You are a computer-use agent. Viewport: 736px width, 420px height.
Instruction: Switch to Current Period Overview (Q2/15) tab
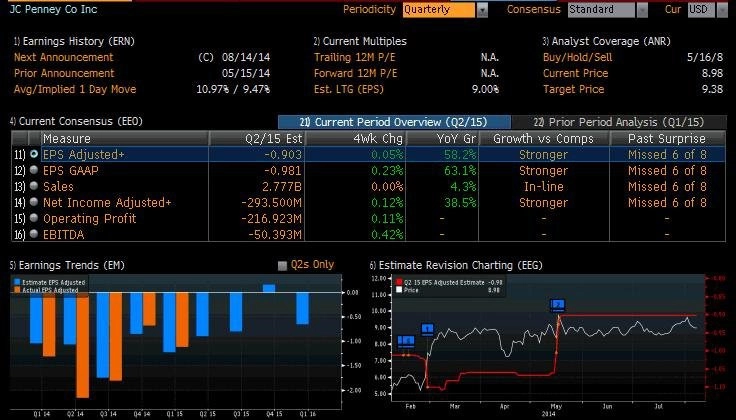[394, 122]
